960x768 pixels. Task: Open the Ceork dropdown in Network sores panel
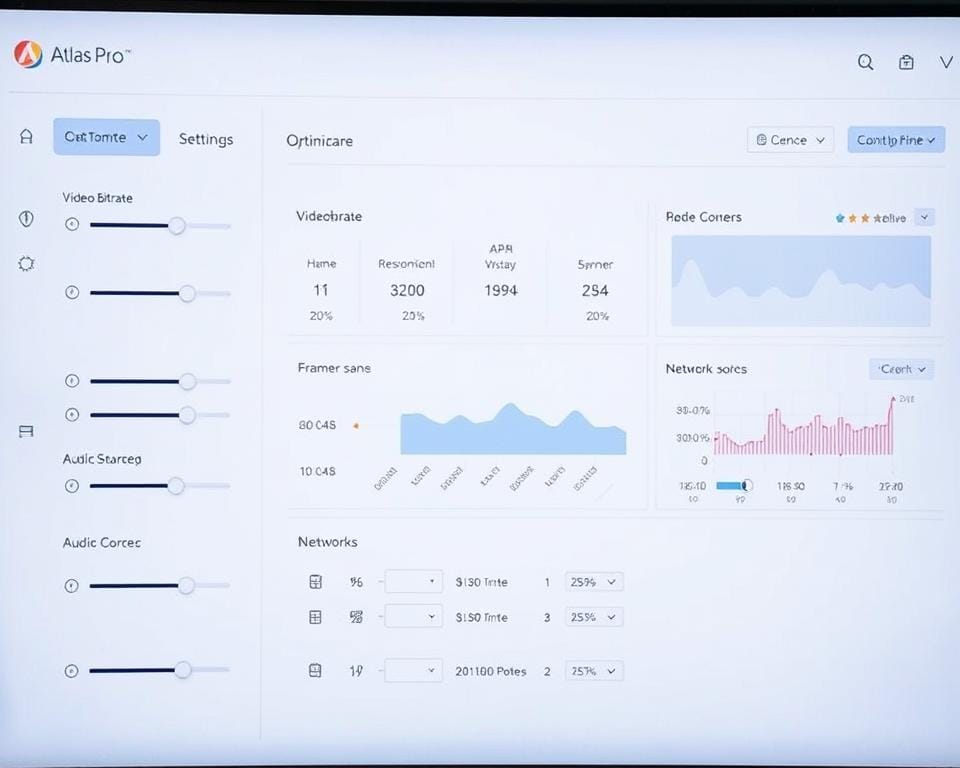(x=900, y=369)
